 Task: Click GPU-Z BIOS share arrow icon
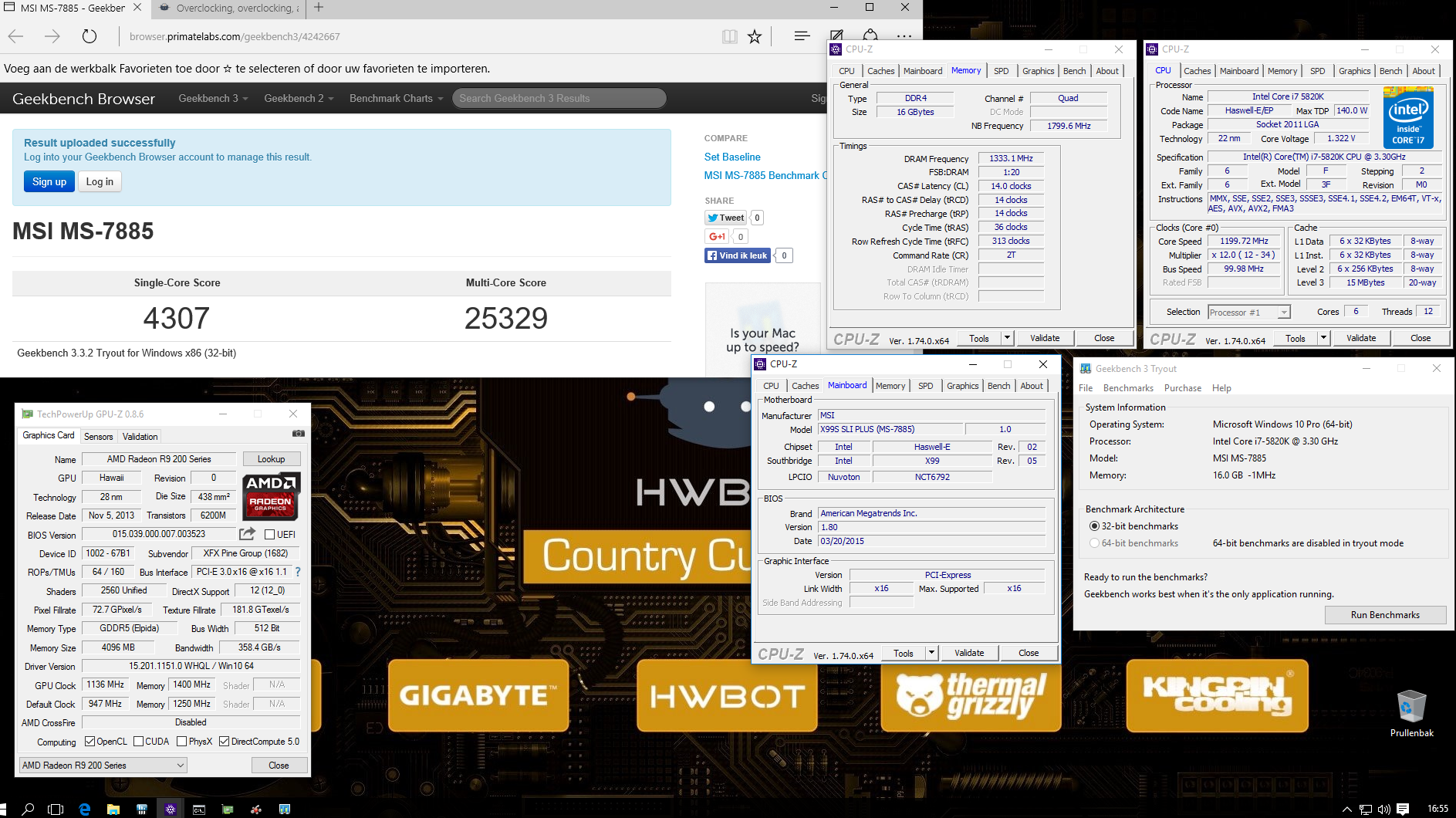247,534
